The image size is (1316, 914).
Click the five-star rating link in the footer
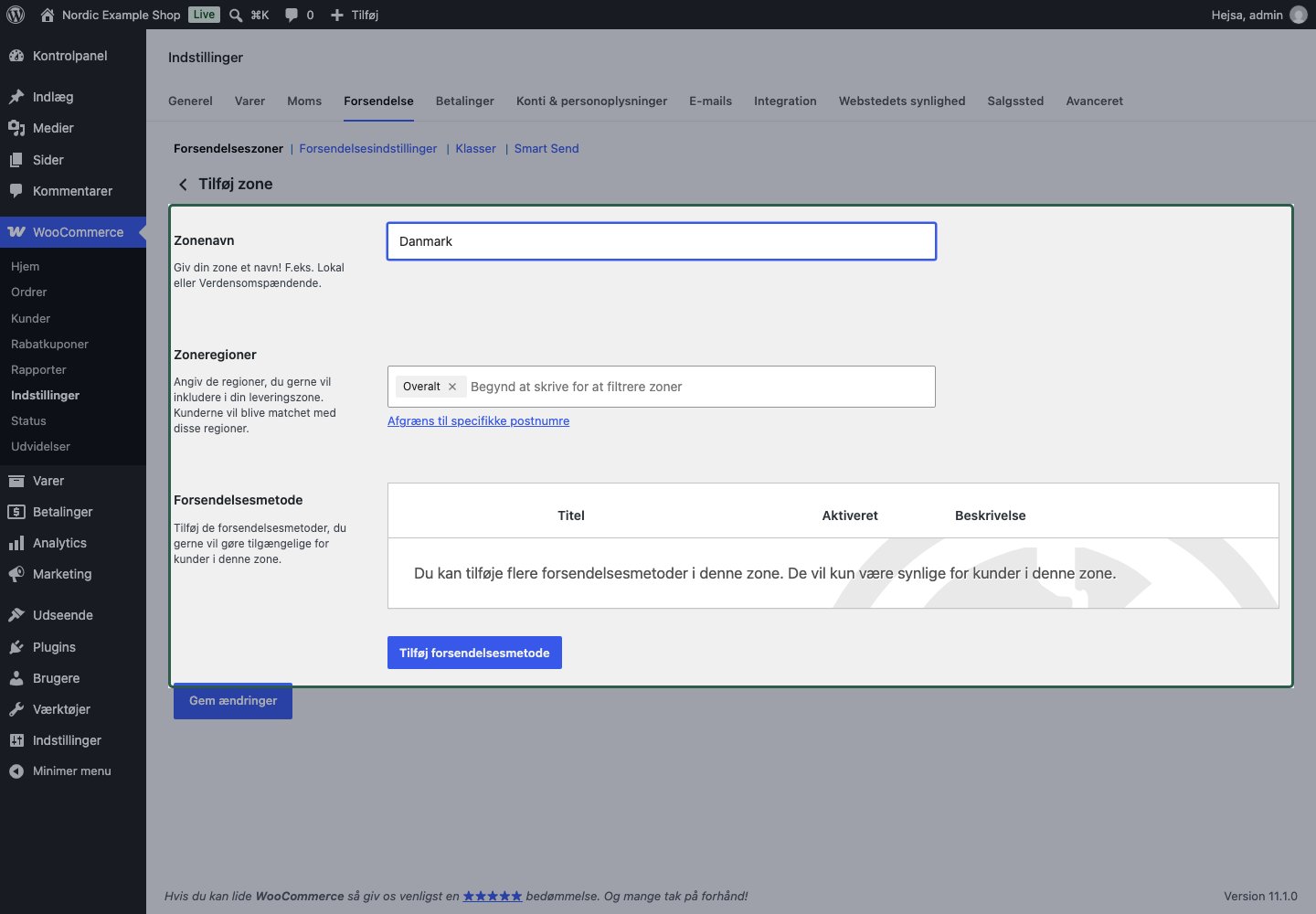pos(493,897)
